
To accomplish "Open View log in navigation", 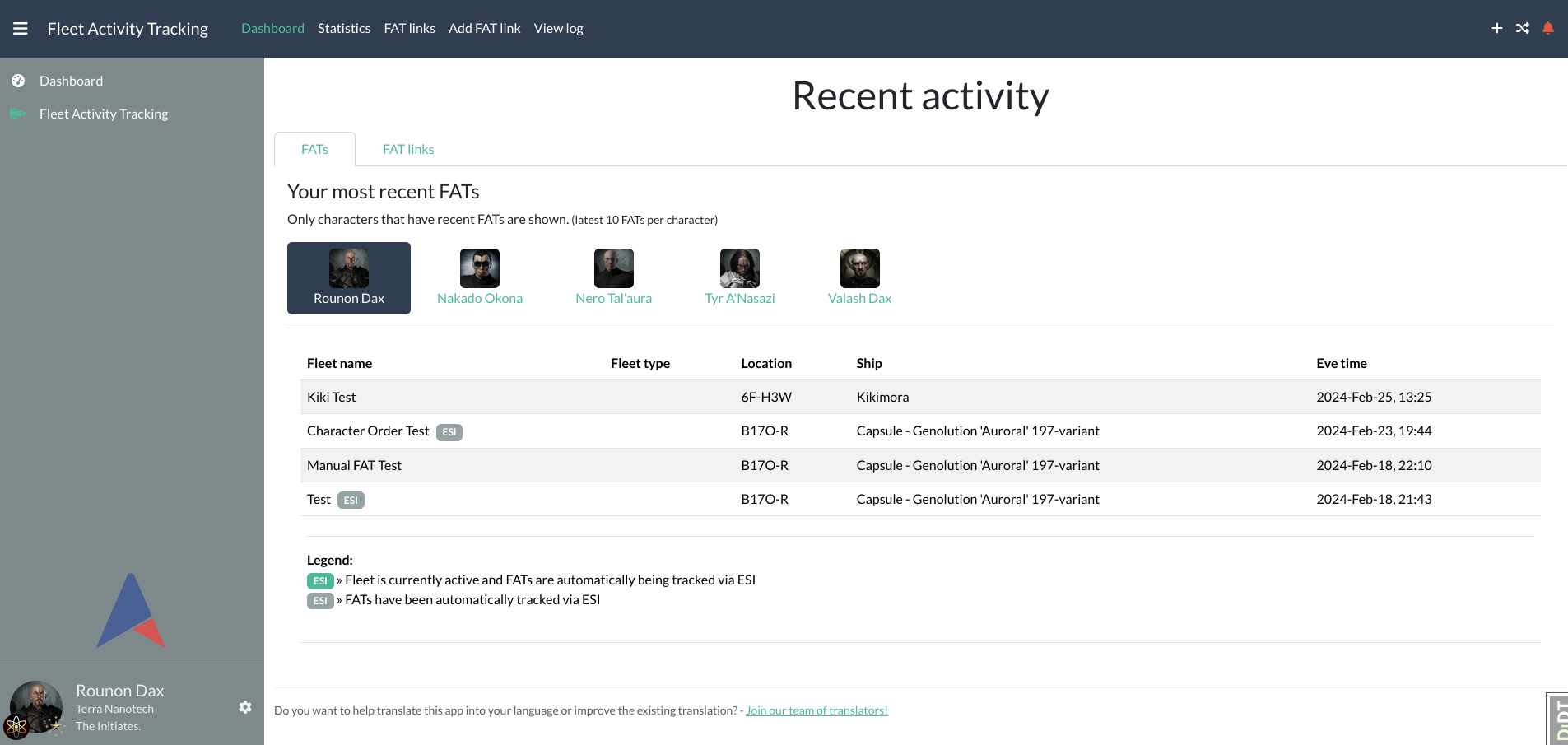I will pyautogui.click(x=558, y=29).
